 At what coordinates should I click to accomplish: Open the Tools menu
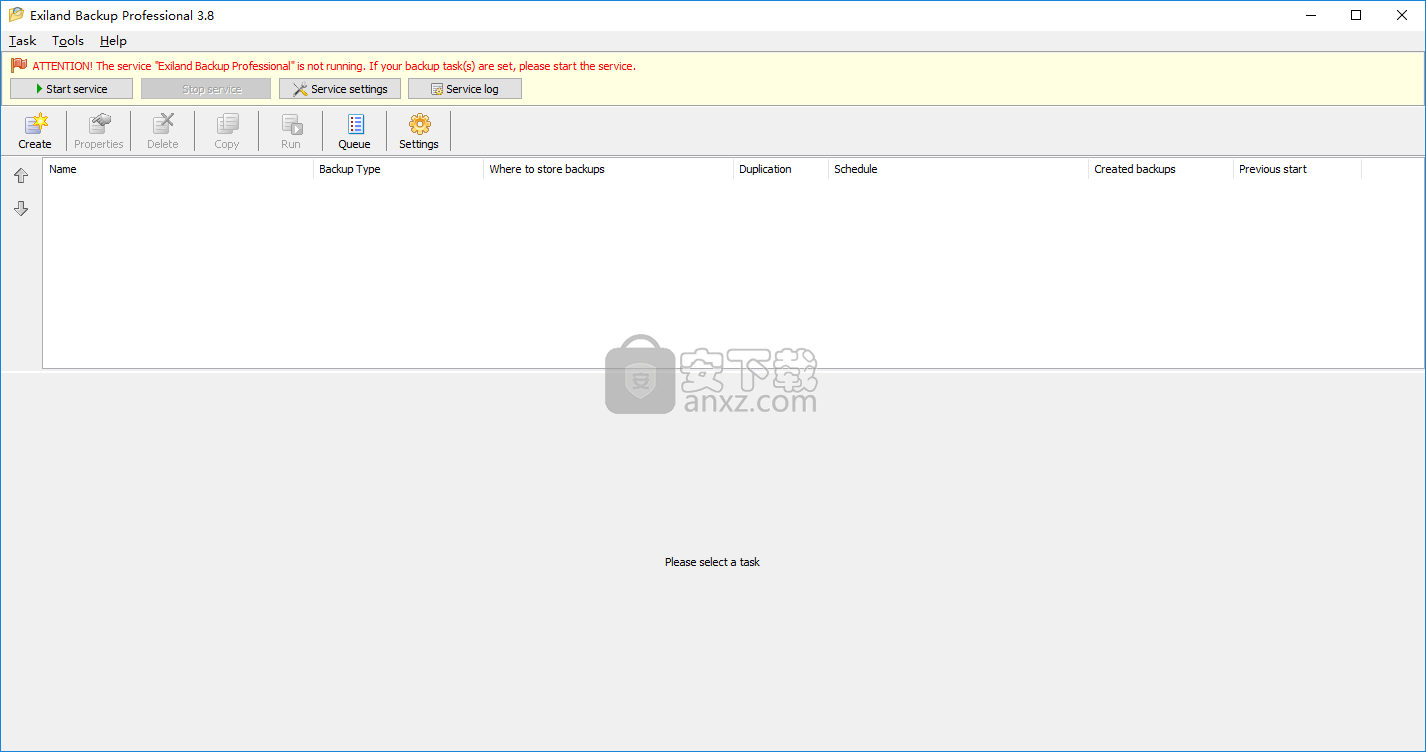tap(68, 41)
